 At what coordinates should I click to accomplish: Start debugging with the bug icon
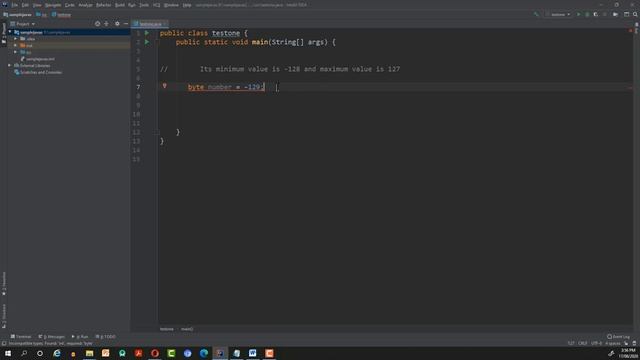[x=587, y=14]
